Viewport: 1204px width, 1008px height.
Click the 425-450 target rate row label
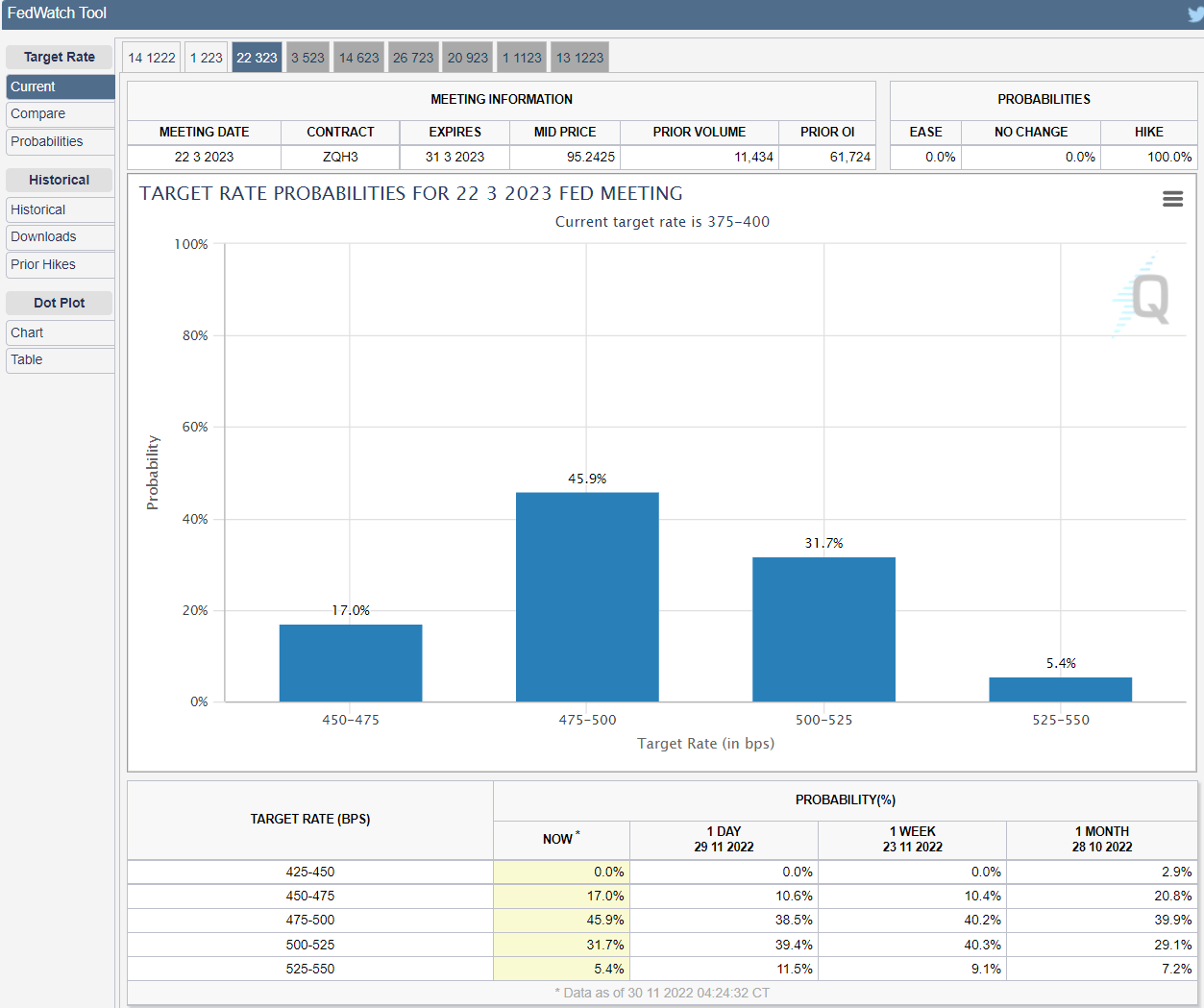(x=310, y=872)
